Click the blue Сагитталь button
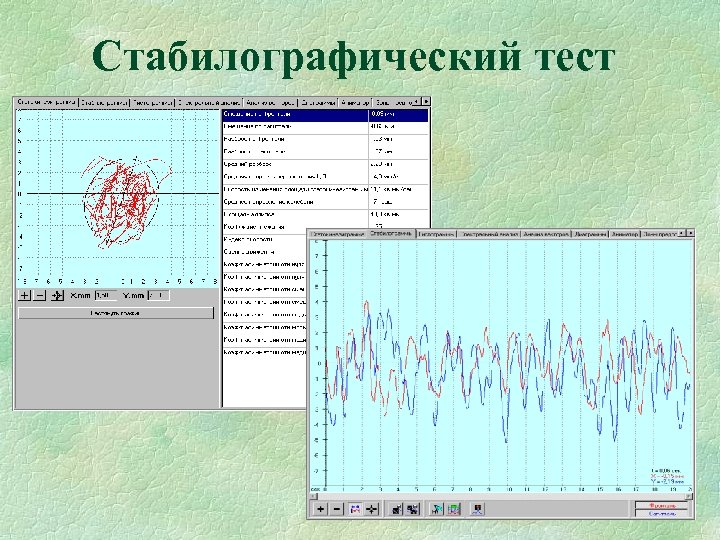Image resolution: width=720 pixels, height=540 pixels. [662, 513]
